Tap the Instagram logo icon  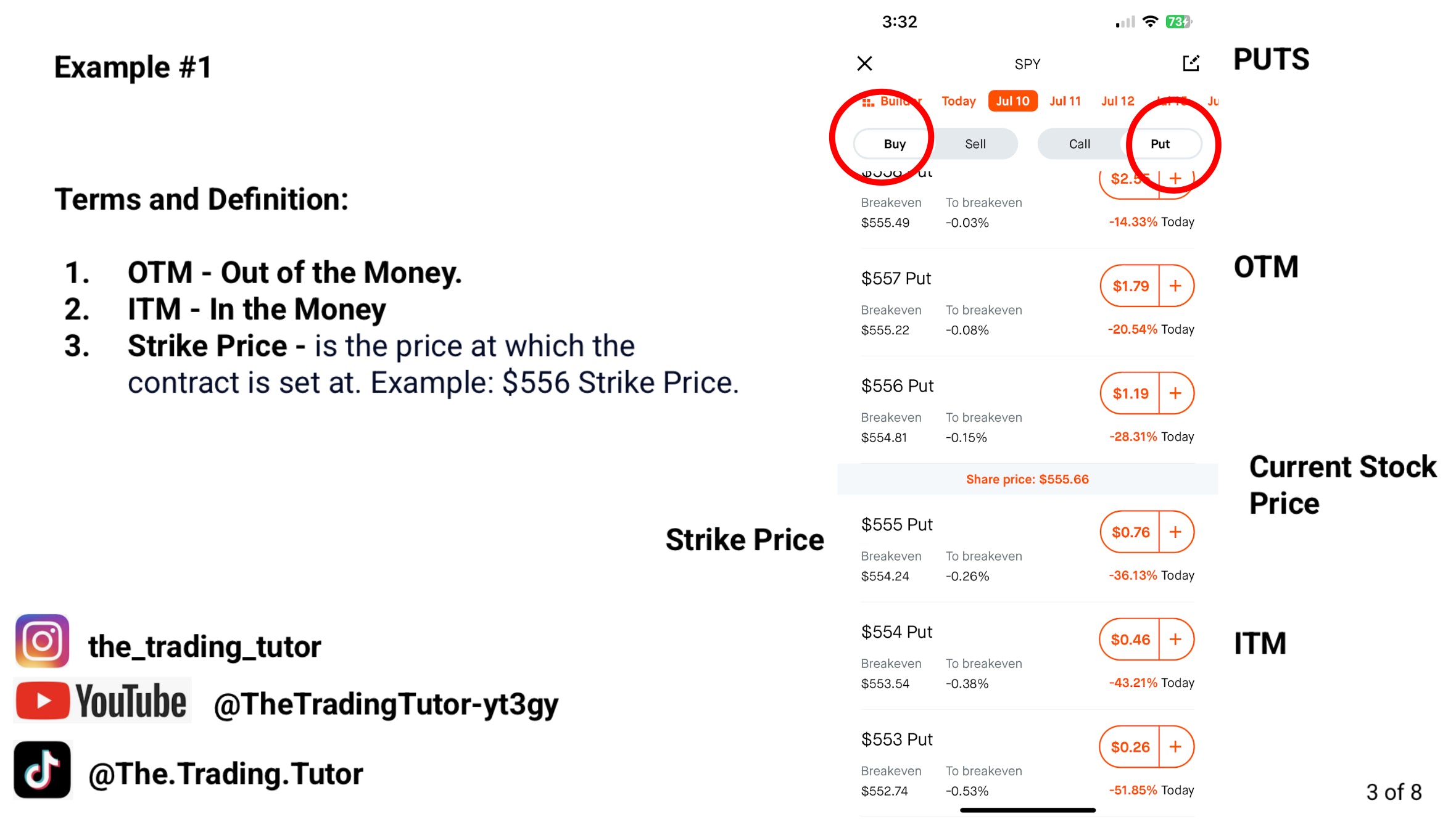[x=42, y=641]
